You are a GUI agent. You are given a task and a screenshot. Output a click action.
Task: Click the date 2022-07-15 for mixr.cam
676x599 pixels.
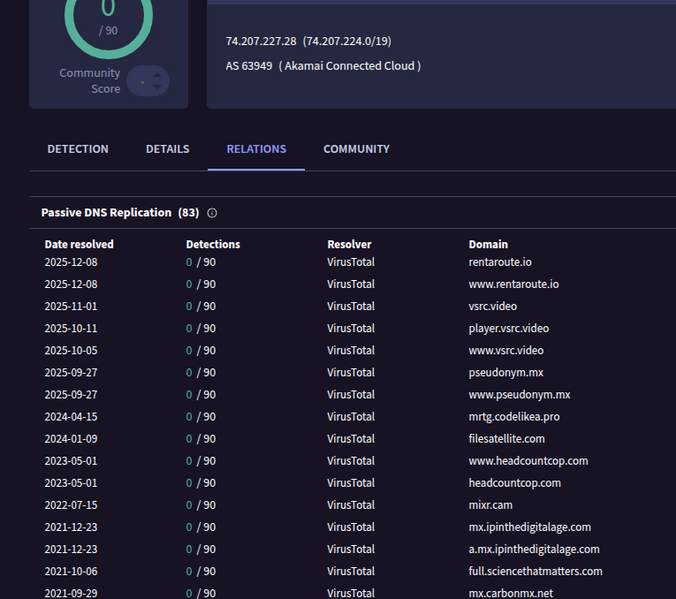tap(71, 505)
